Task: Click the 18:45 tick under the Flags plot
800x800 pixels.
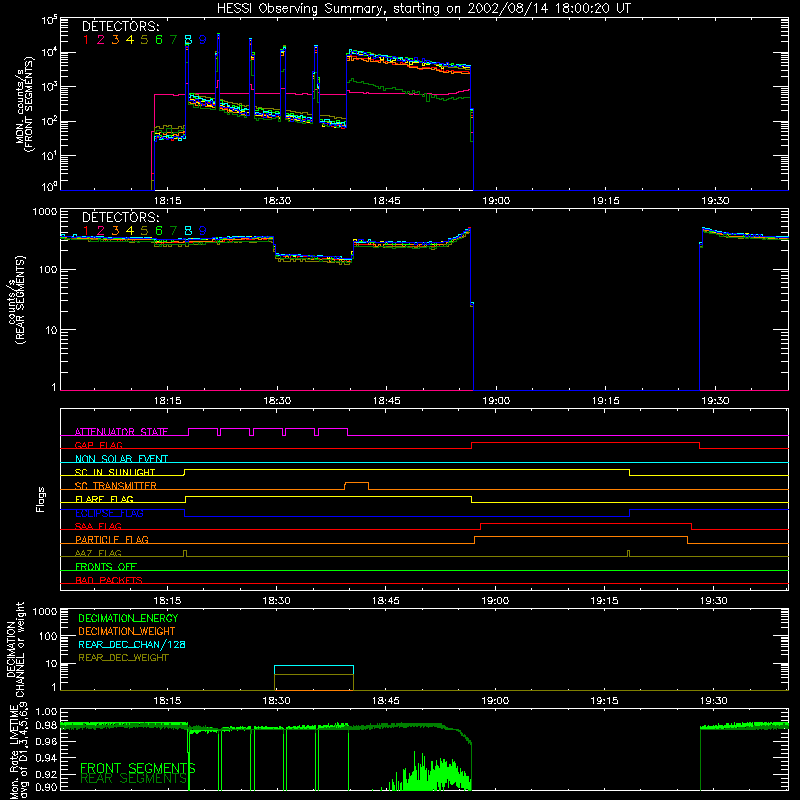Action: [386, 601]
